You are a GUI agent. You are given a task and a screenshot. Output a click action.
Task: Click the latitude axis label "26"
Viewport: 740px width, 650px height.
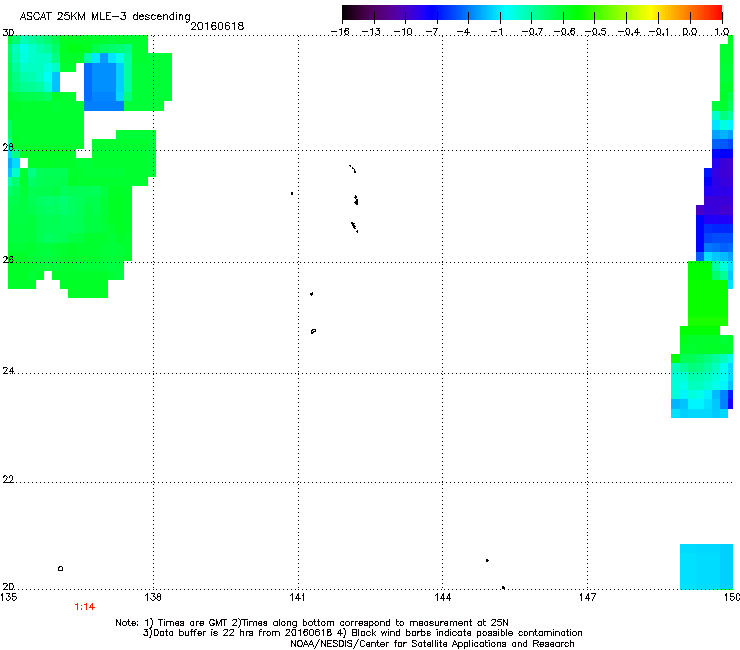(8, 260)
